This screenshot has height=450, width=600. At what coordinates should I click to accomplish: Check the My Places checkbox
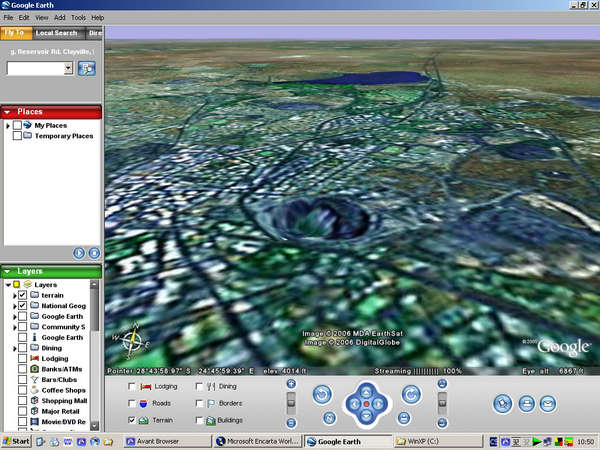coord(17,125)
